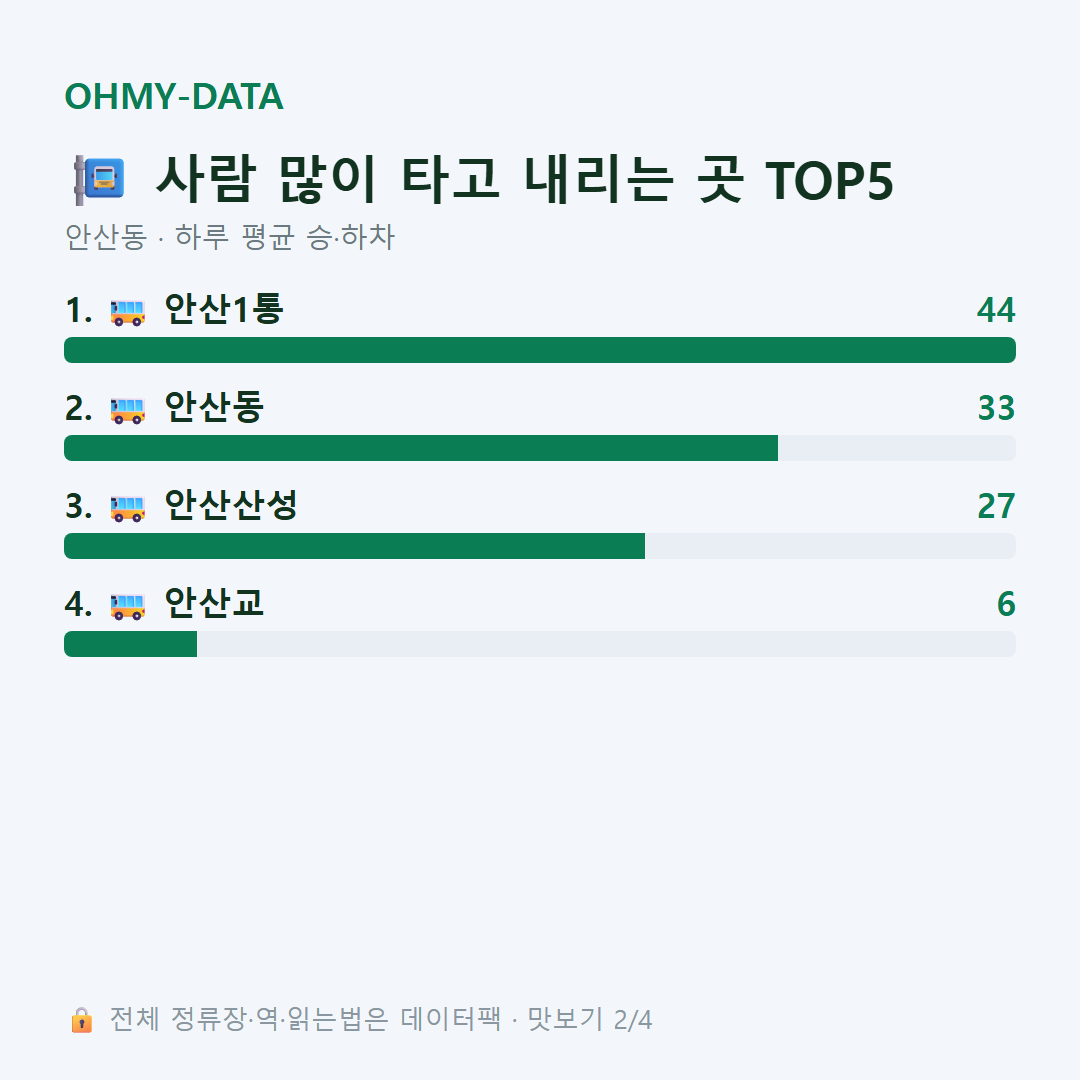Image resolution: width=1080 pixels, height=1080 pixels.
Task: Click the 안산교 progress bar
Action: tap(540, 643)
